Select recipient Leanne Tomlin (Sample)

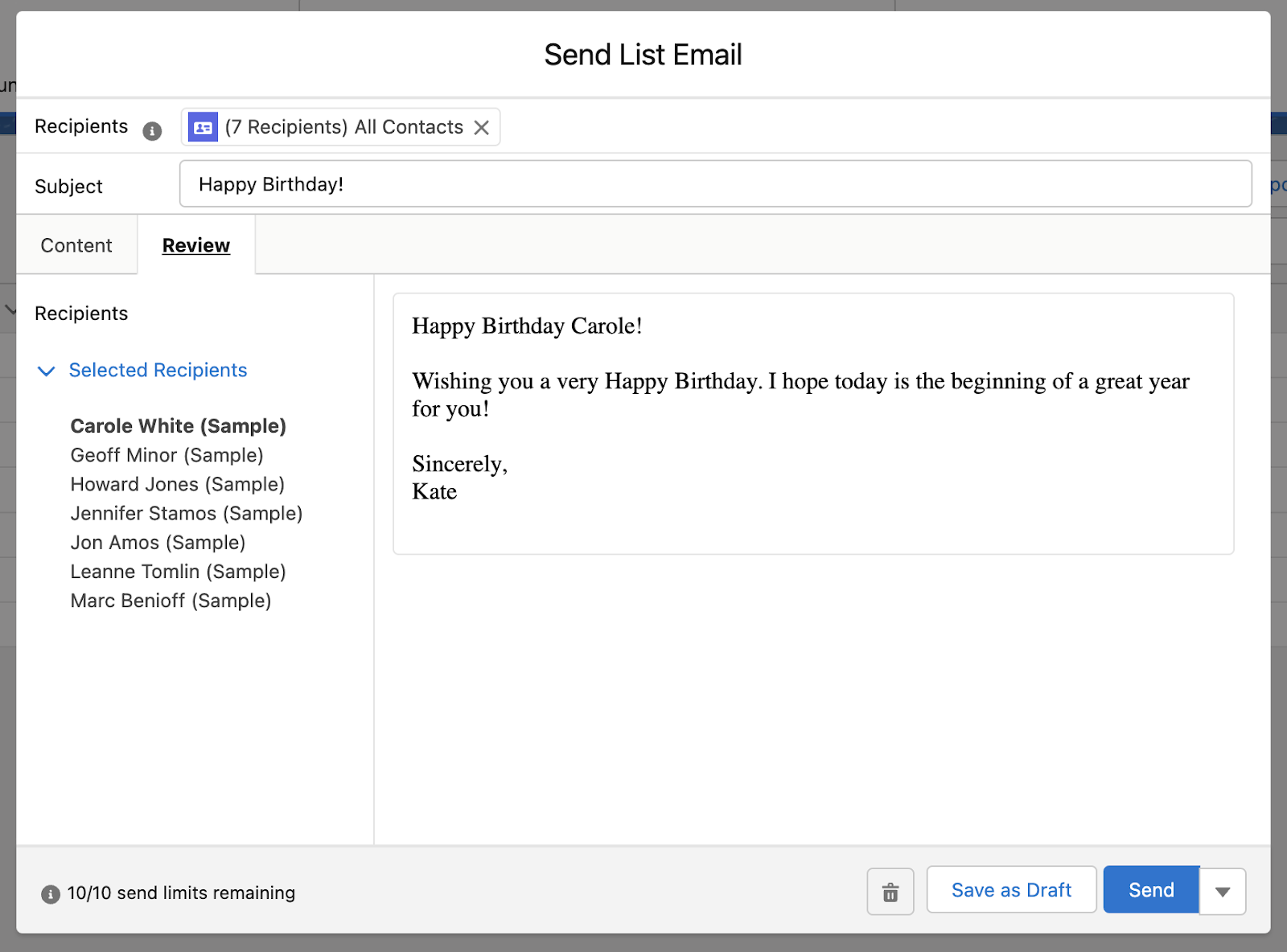[179, 572]
